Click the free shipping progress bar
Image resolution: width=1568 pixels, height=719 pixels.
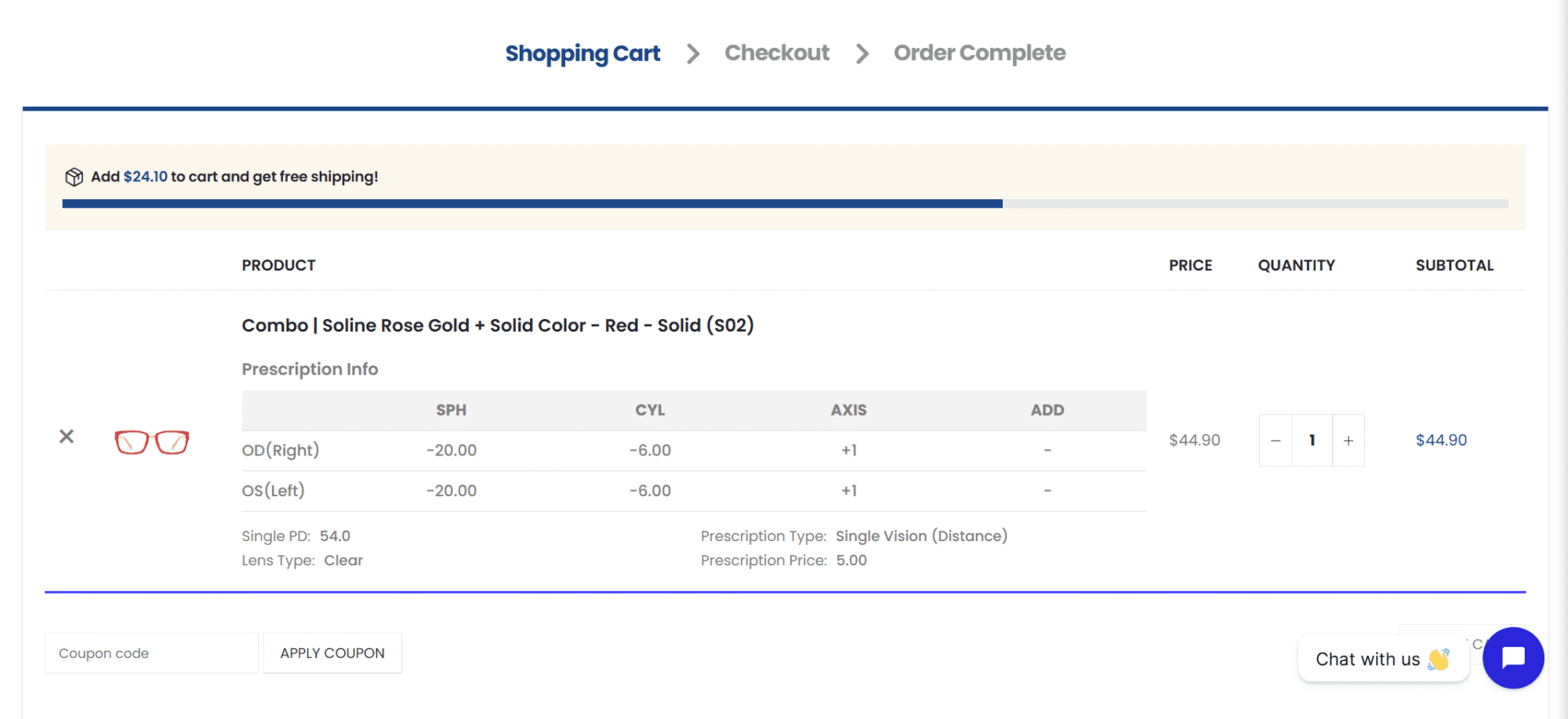click(784, 204)
